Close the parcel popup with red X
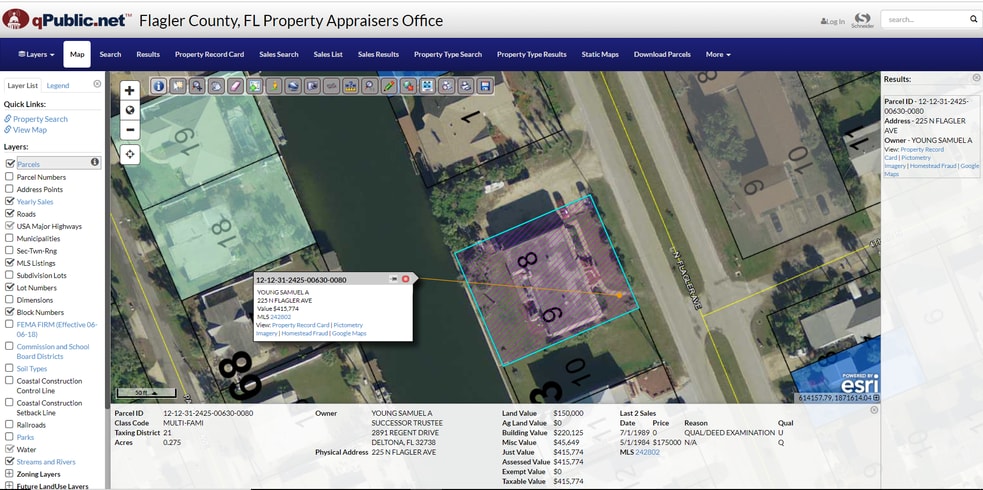This screenshot has height=490, width=983. click(406, 279)
